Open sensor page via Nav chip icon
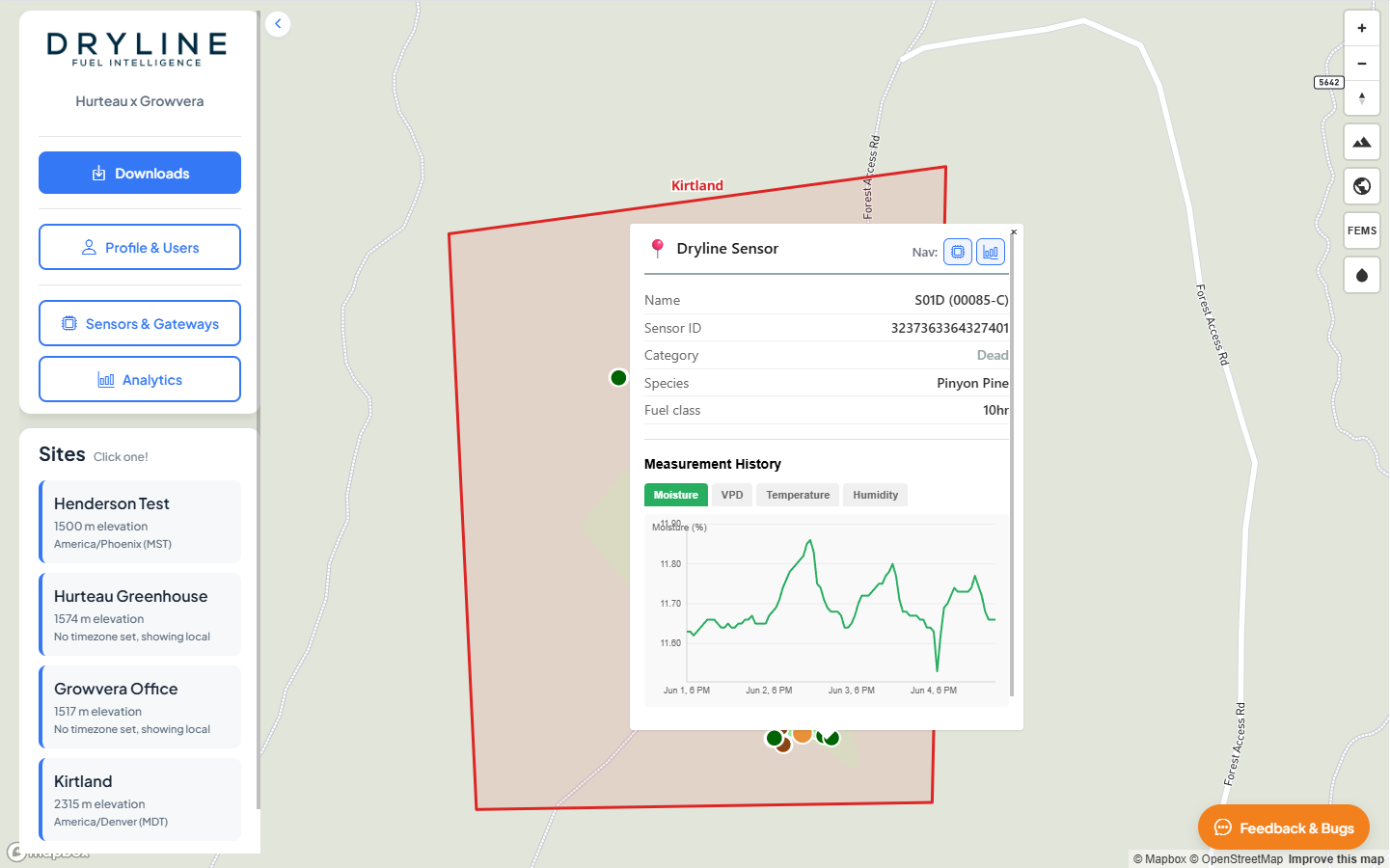The image size is (1390, 868). click(x=958, y=252)
